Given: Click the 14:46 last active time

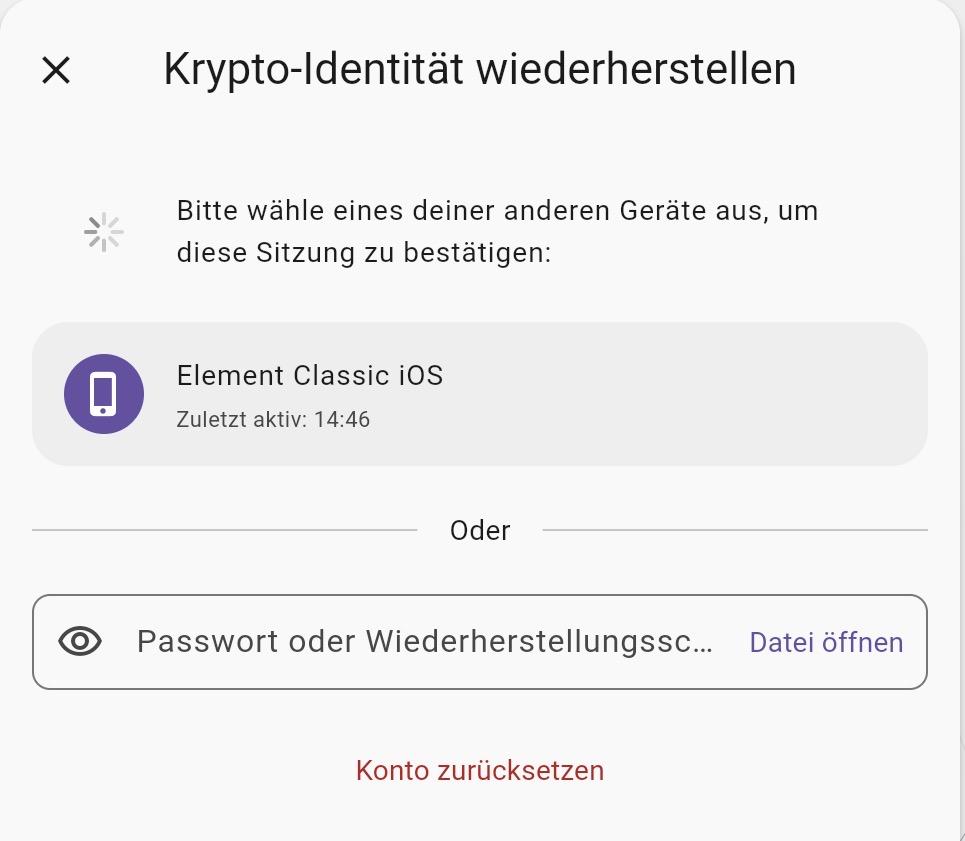Looking at the screenshot, I should pos(342,420).
